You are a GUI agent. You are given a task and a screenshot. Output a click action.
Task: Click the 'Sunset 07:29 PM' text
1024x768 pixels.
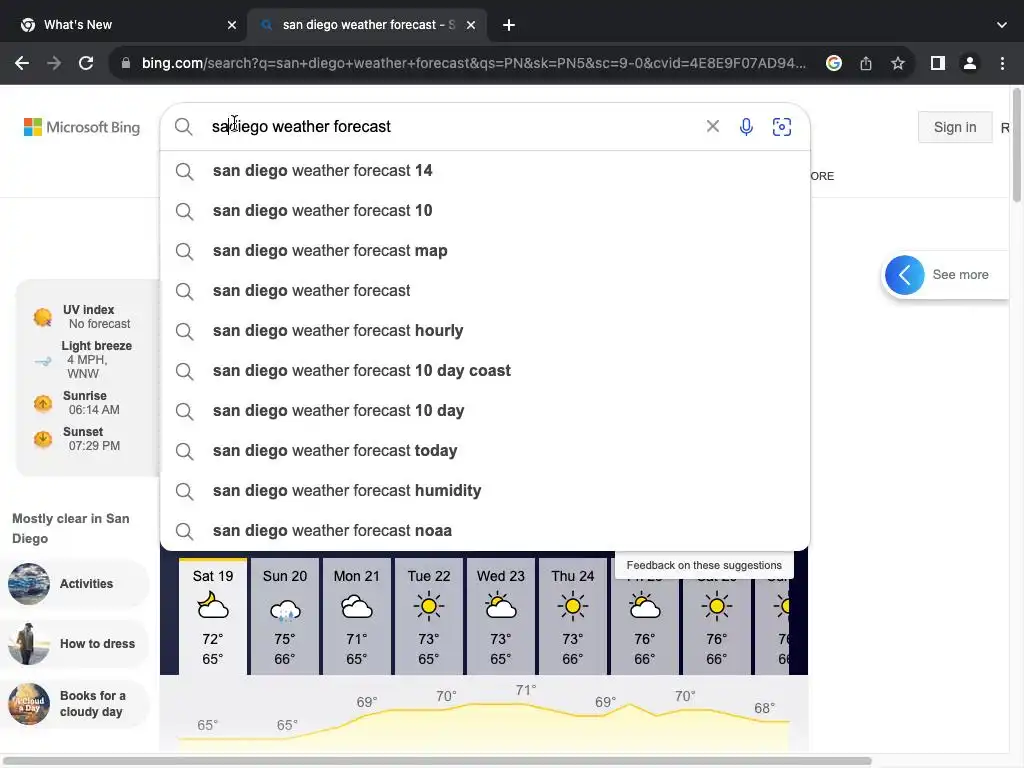91,439
